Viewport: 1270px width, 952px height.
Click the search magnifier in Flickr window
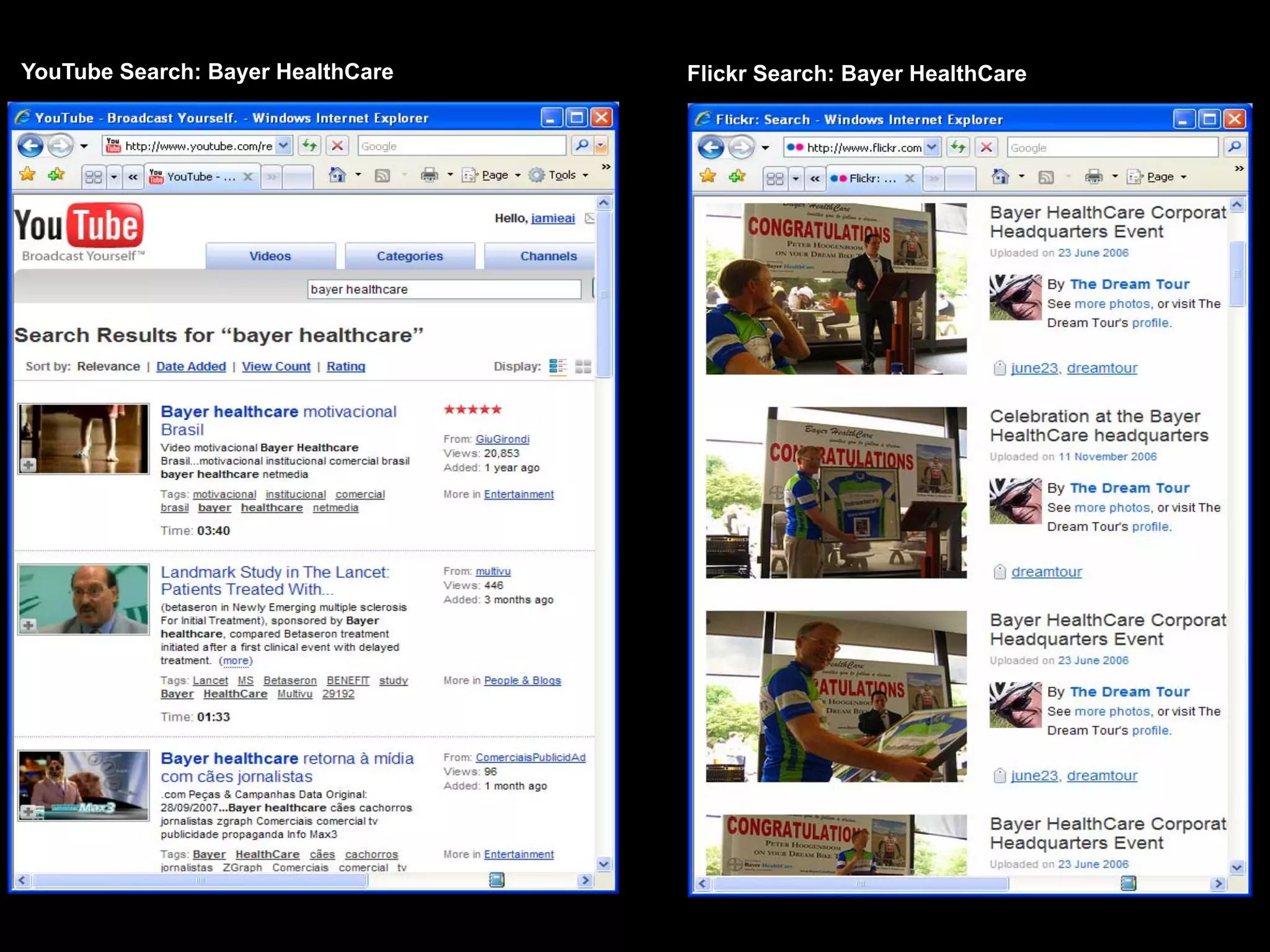pyautogui.click(x=1234, y=147)
